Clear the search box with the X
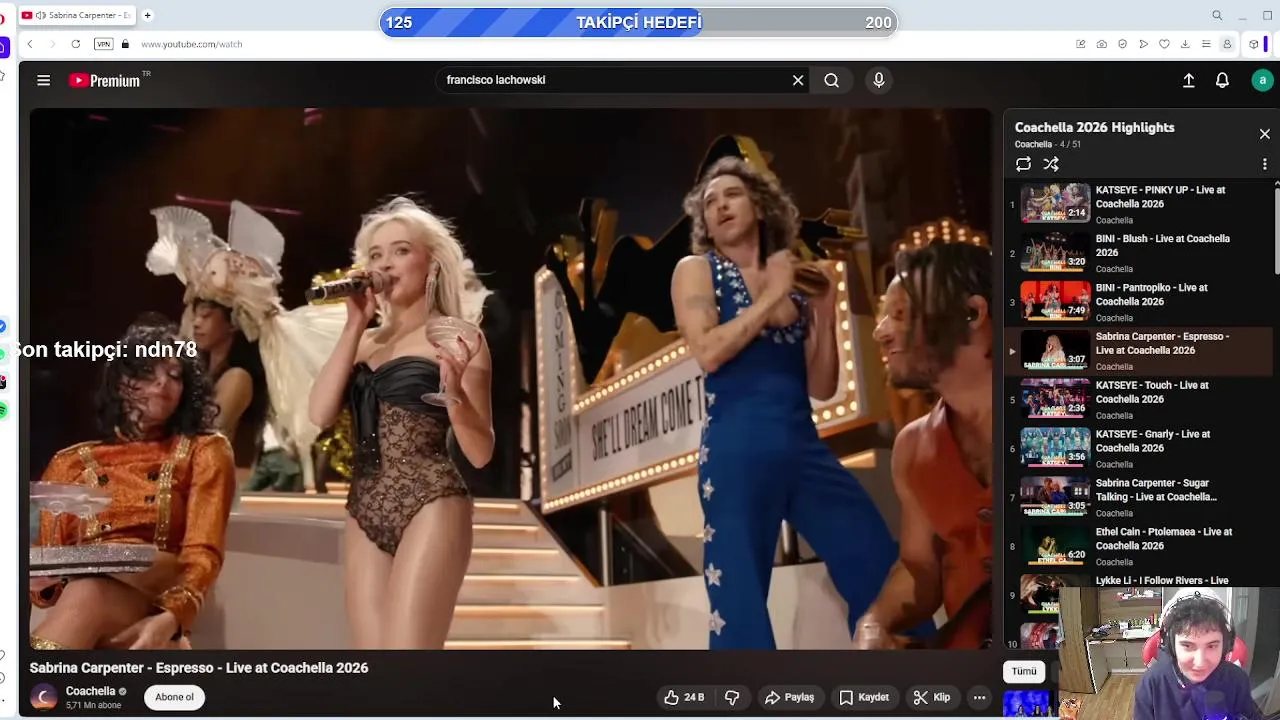Viewport: 1280px width, 720px height. (x=798, y=80)
